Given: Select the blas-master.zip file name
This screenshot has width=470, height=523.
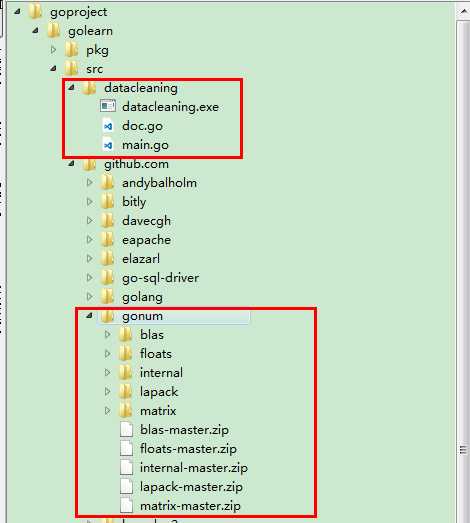Looking at the screenshot, I should tap(184, 430).
